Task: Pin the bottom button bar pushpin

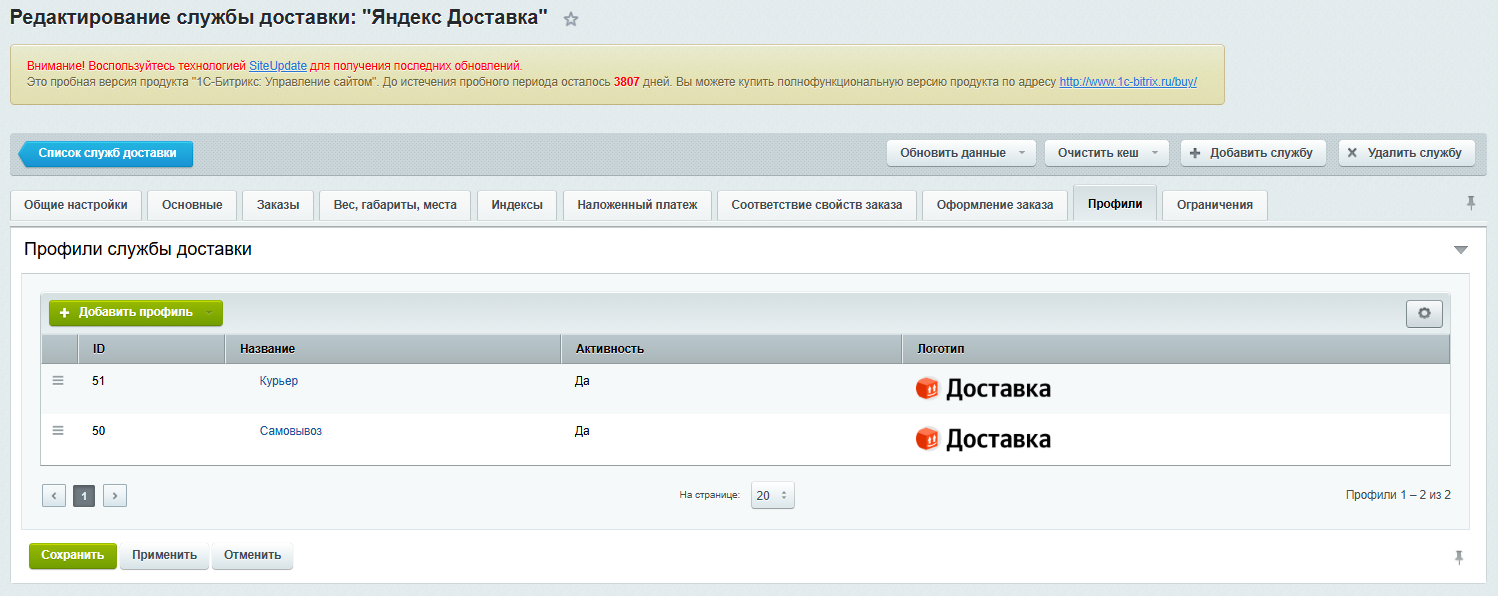Action: click(x=1459, y=557)
